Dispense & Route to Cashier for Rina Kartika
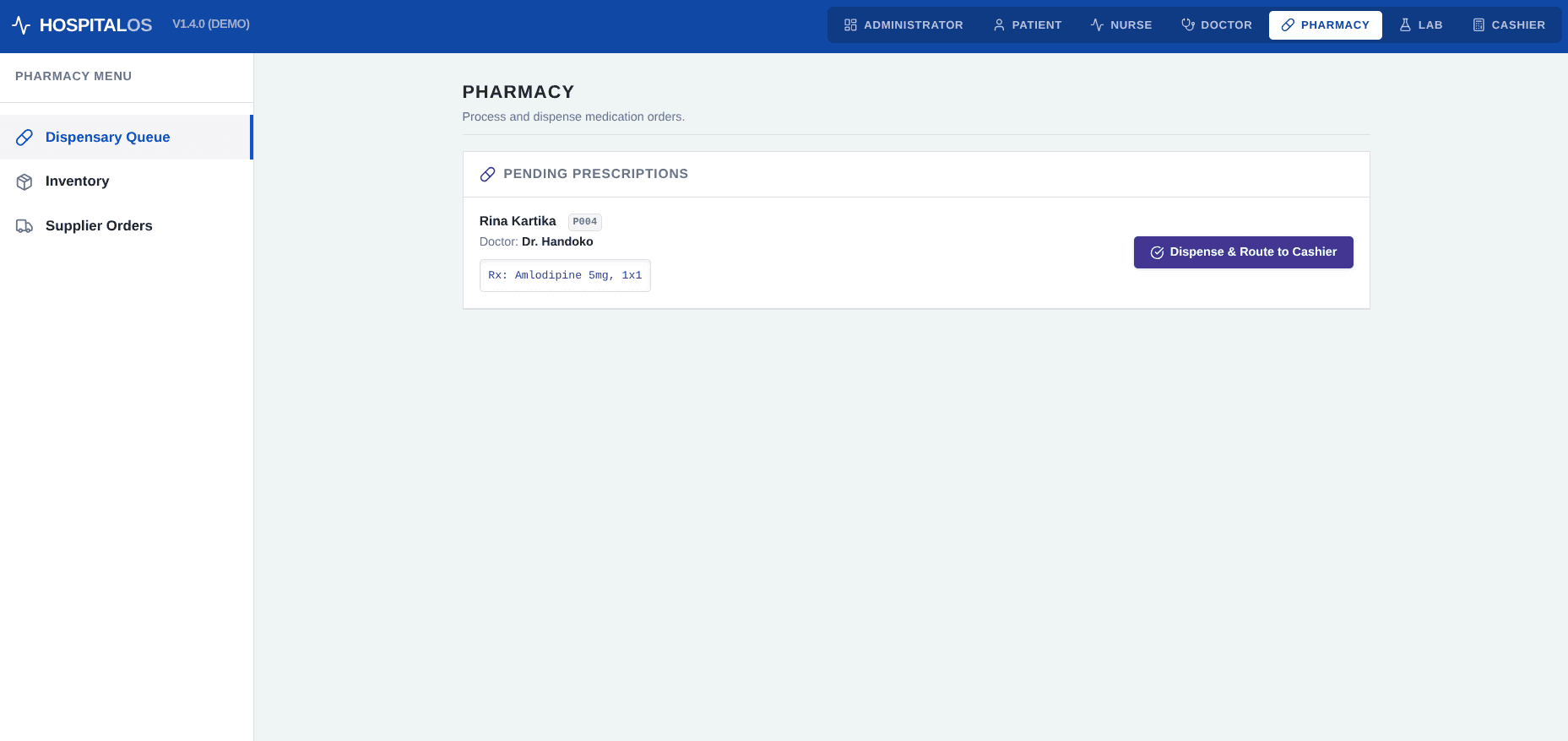 (1243, 252)
